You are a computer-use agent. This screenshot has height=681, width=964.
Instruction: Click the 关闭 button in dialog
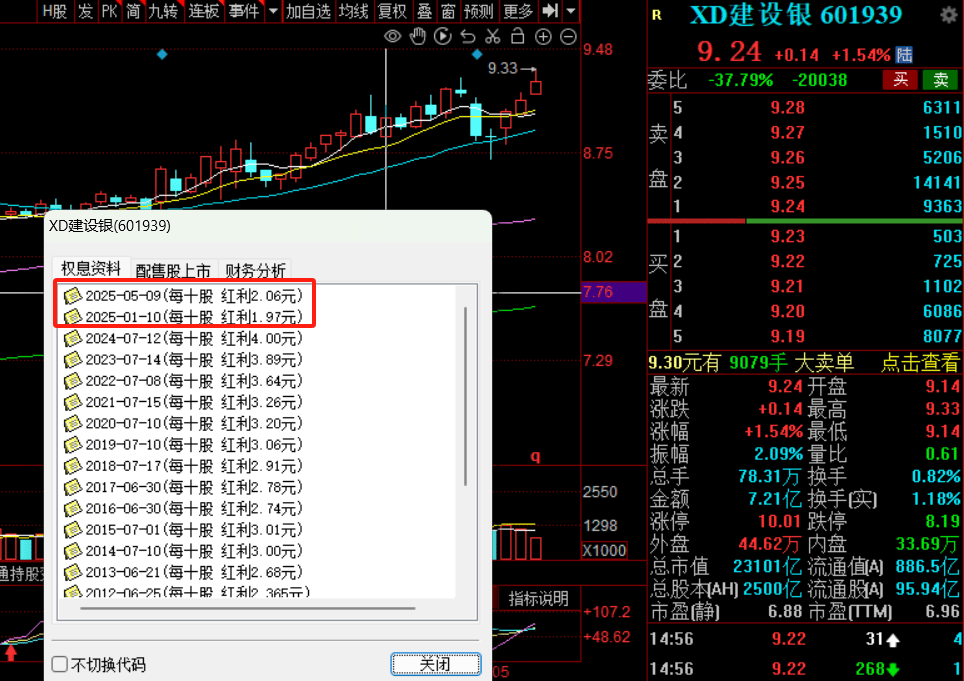(435, 664)
